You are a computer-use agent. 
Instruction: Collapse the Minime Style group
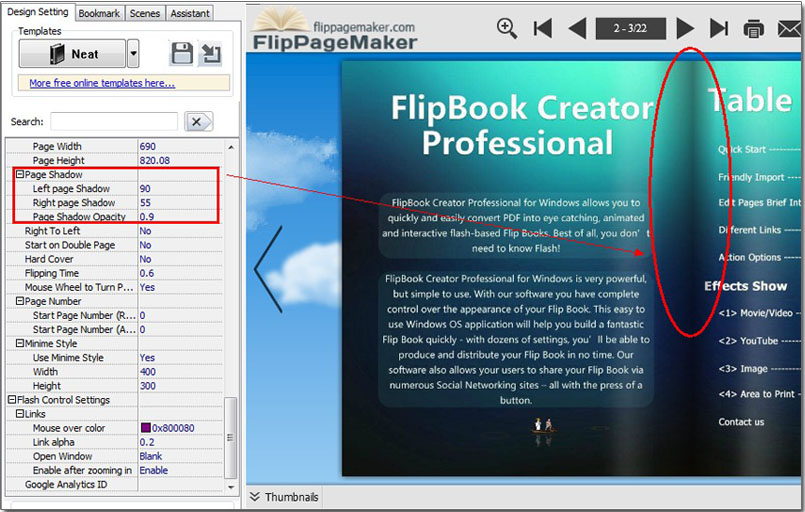[x=20, y=343]
